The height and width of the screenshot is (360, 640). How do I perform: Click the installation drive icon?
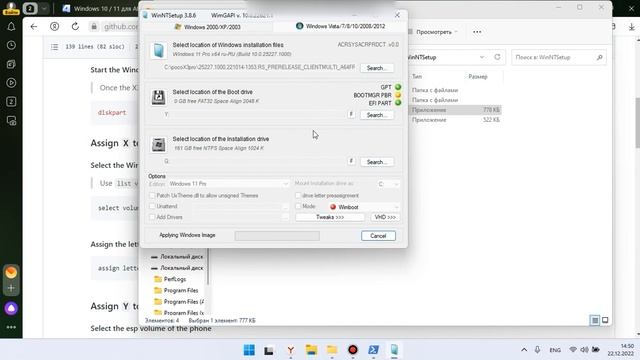pyautogui.click(x=158, y=144)
